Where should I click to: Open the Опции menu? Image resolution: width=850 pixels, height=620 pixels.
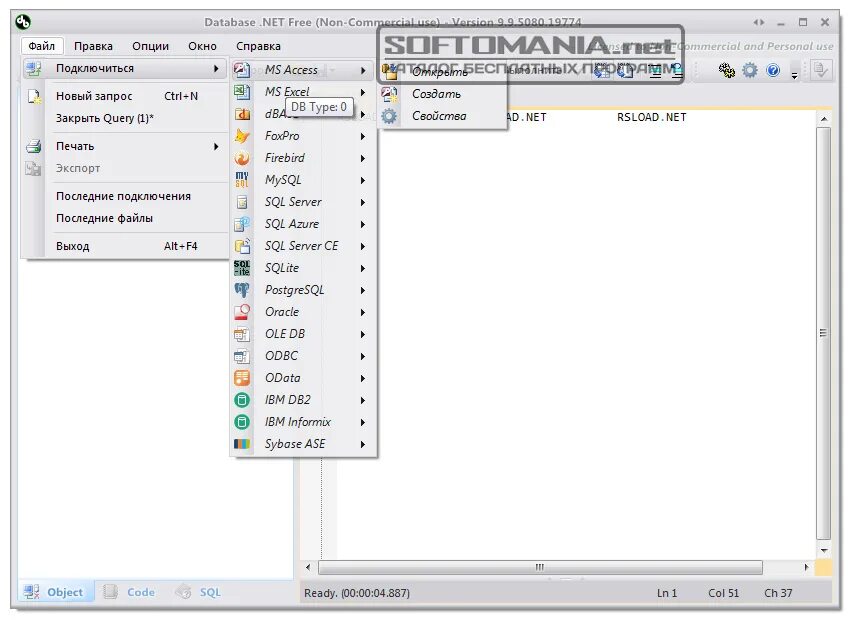point(150,46)
